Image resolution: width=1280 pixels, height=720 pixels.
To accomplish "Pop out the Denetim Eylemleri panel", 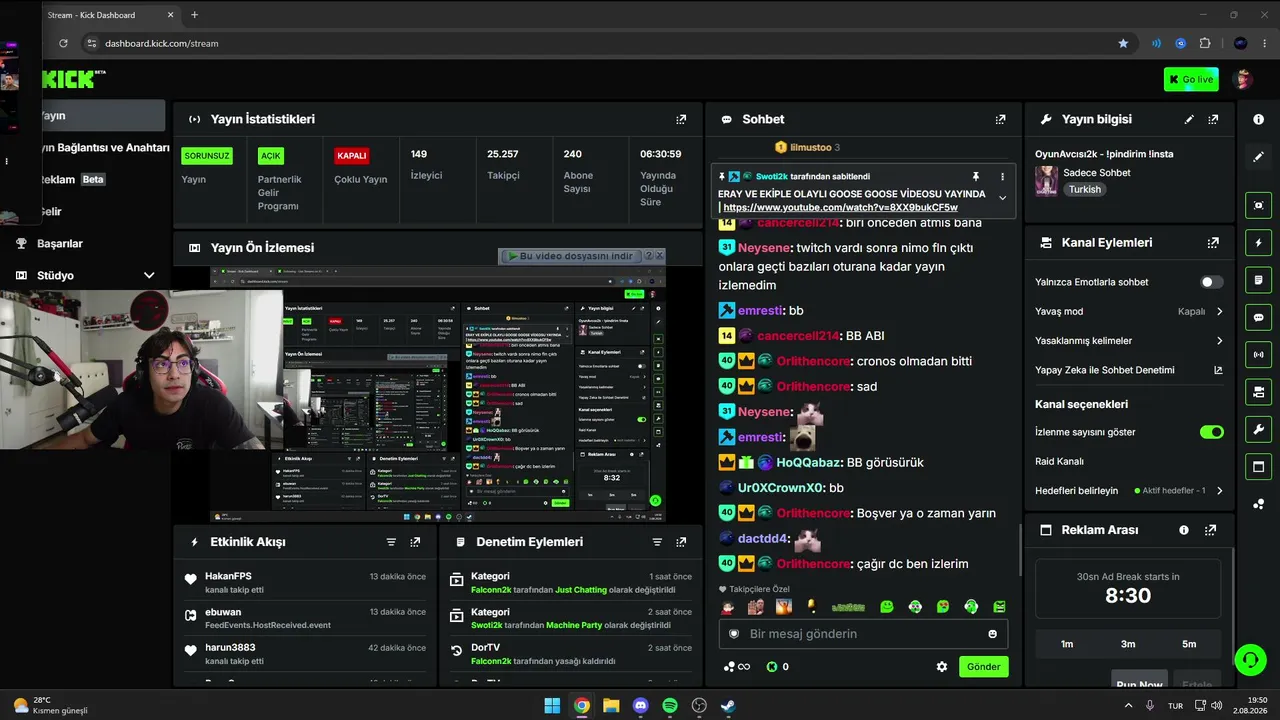I will 681,542.
